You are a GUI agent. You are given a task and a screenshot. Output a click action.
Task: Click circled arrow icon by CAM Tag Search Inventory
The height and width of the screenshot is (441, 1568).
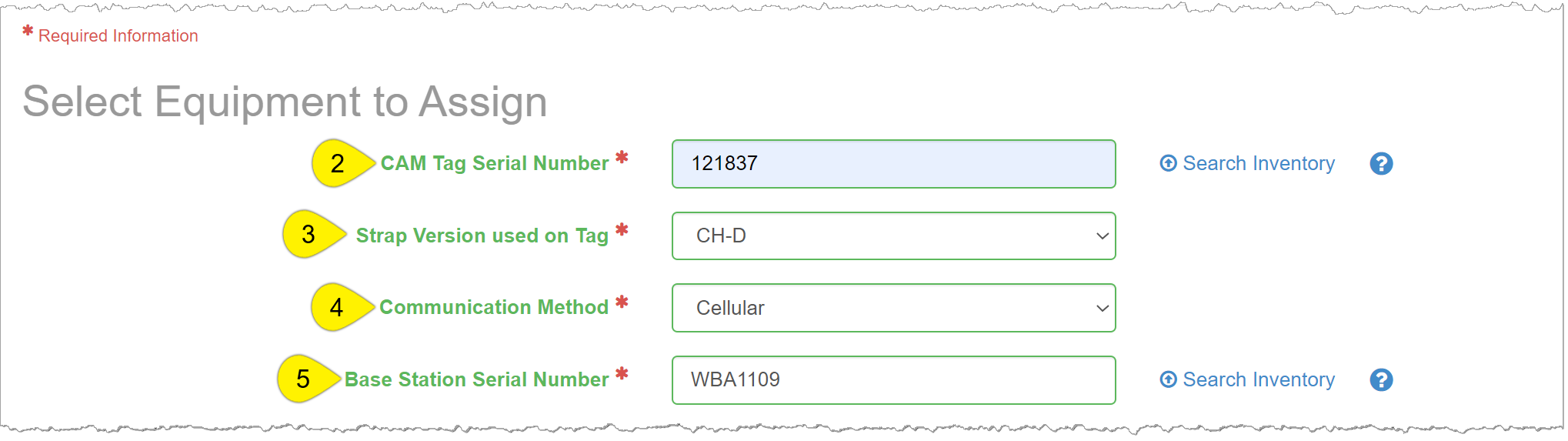1168,163
